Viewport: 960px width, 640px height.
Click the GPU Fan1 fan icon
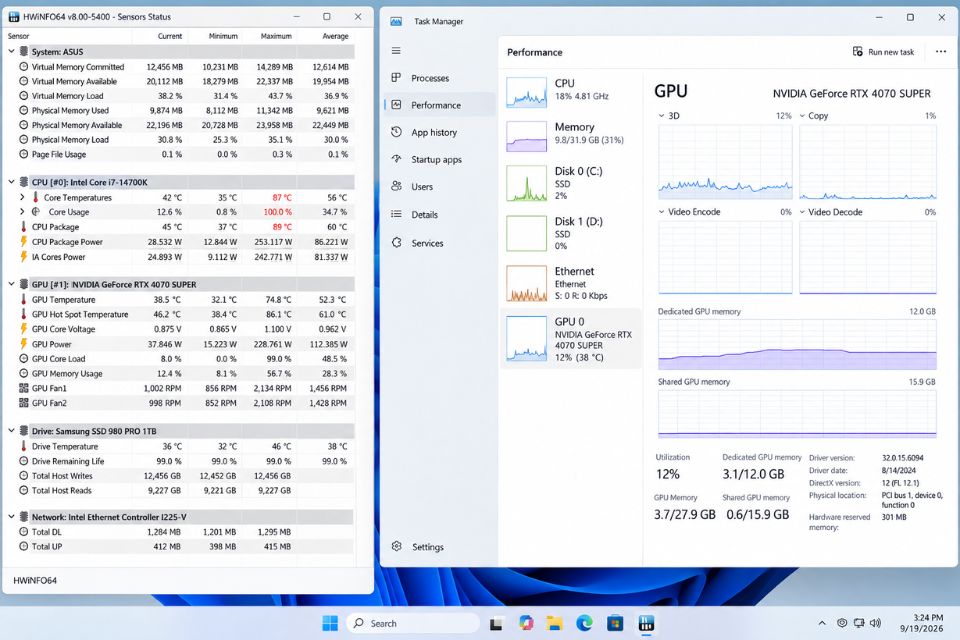[x=23, y=388]
